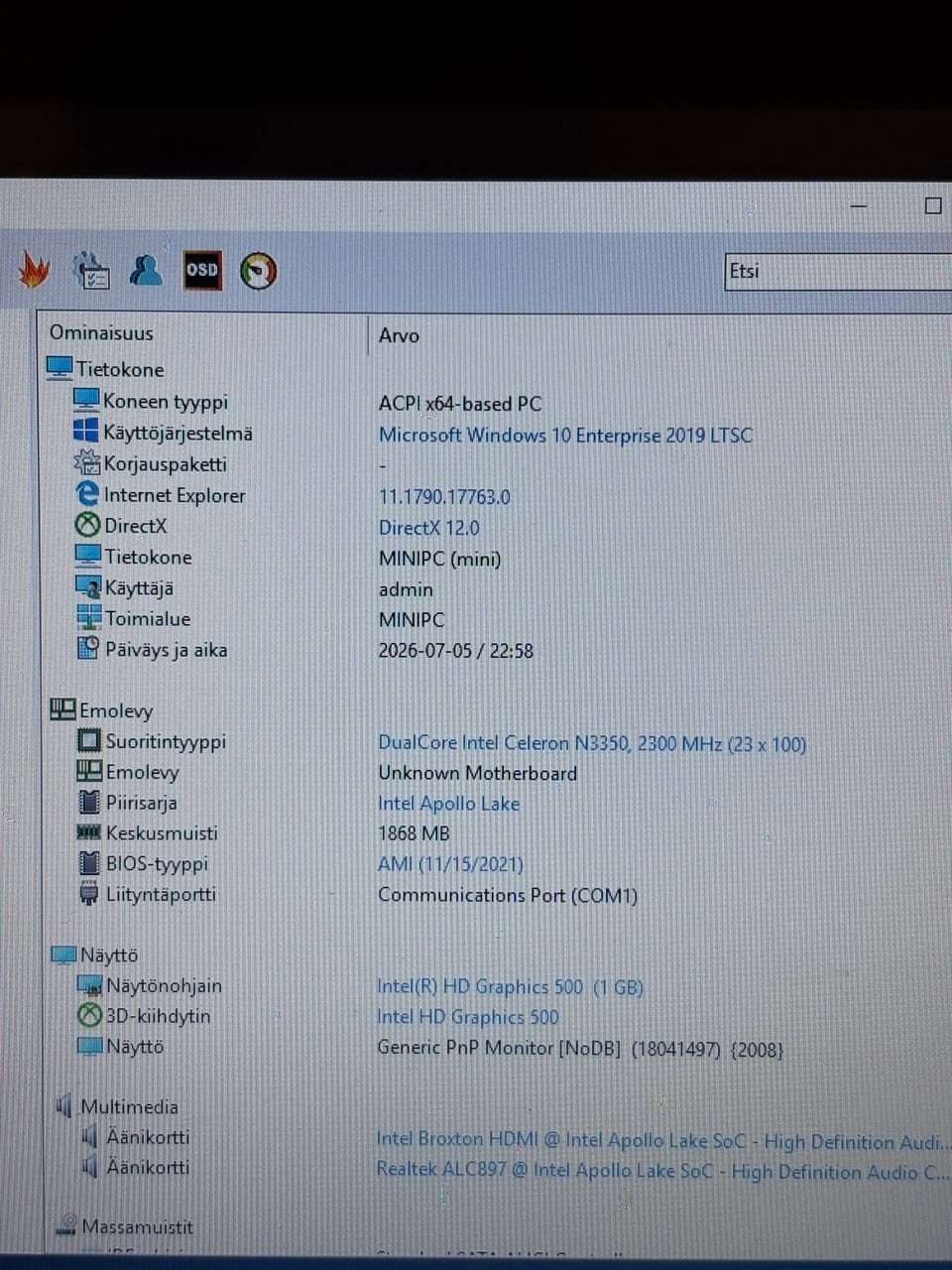Image resolution: width=952 pixels, height=1270 pixels.
Task: Open the OSD panel icon
Action: pyautogui.click(x=201, y=270)
